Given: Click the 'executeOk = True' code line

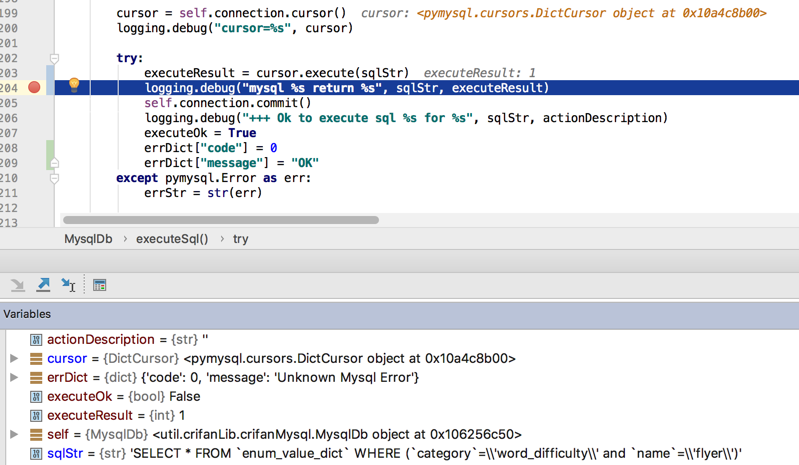Looking at the screenshot, I should click(200, 133).
